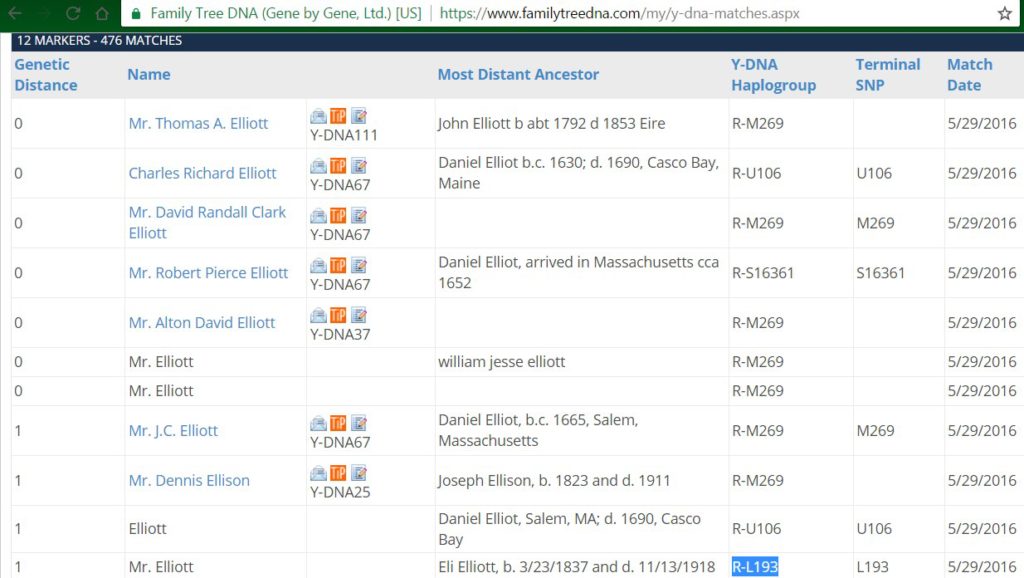Sort by Match Date column header
1024x578 pixels.
[970, 74]
